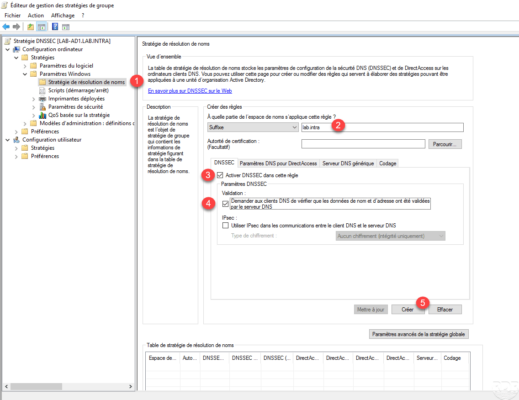The width and height of the screenshot is (519, 400).
Task: Click the QoS basée sur la stratégie chart icon
Action: click(x=42, y=115)
